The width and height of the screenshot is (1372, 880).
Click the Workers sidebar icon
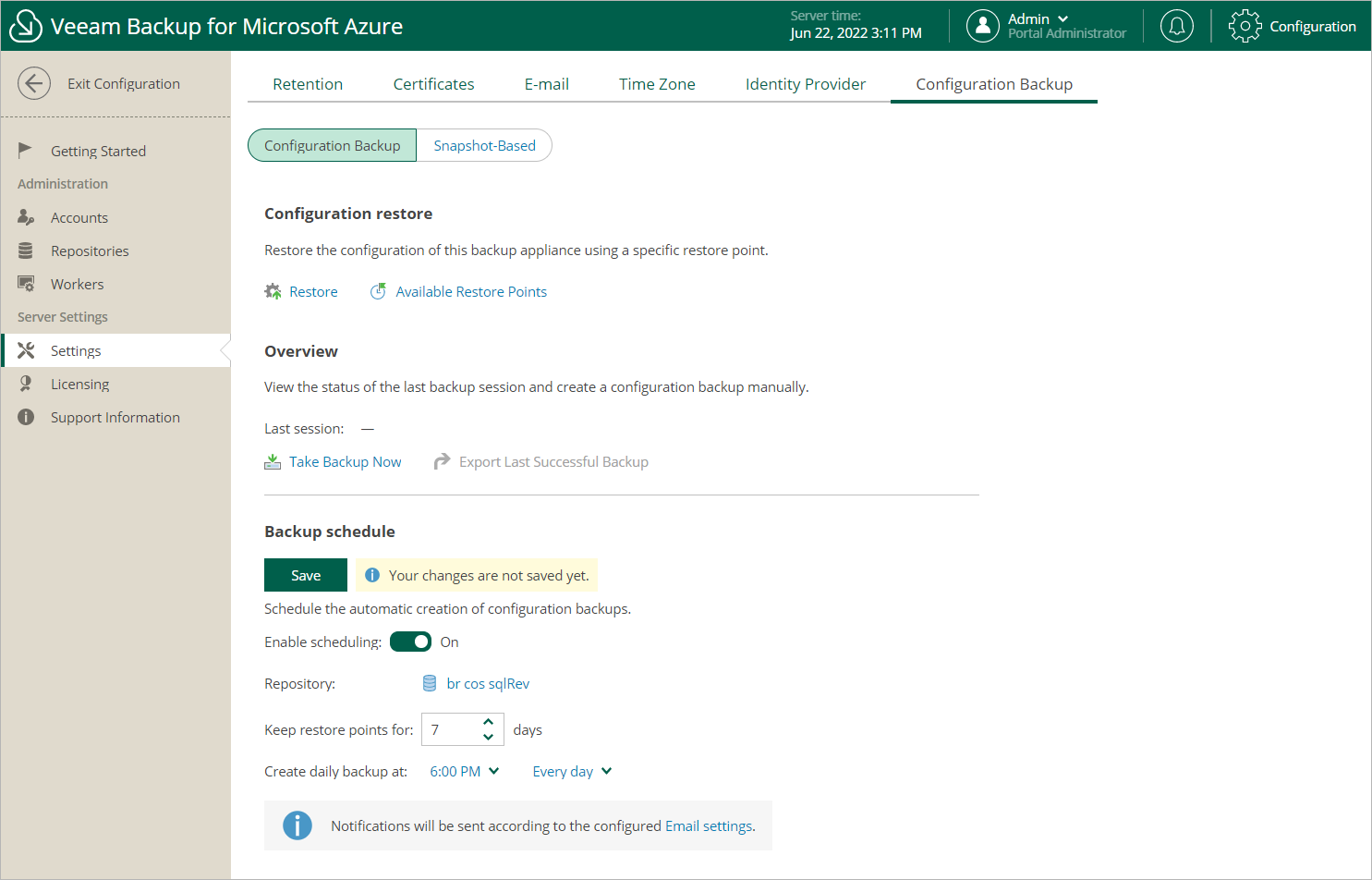tap(26, 284)
